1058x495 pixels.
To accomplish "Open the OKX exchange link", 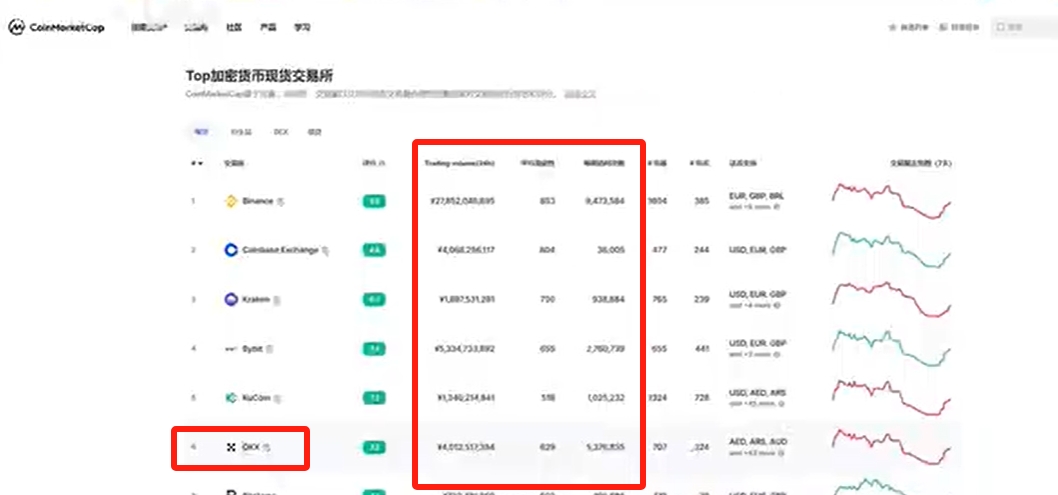I will coord(250,448).
